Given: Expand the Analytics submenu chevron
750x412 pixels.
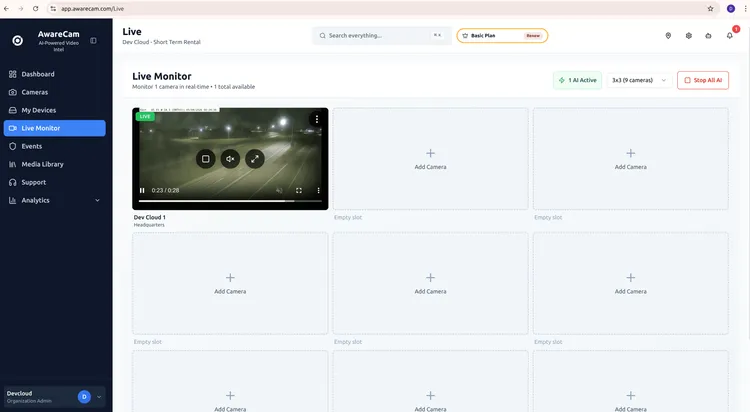Looking at the screenshot, I should (98, 200).
